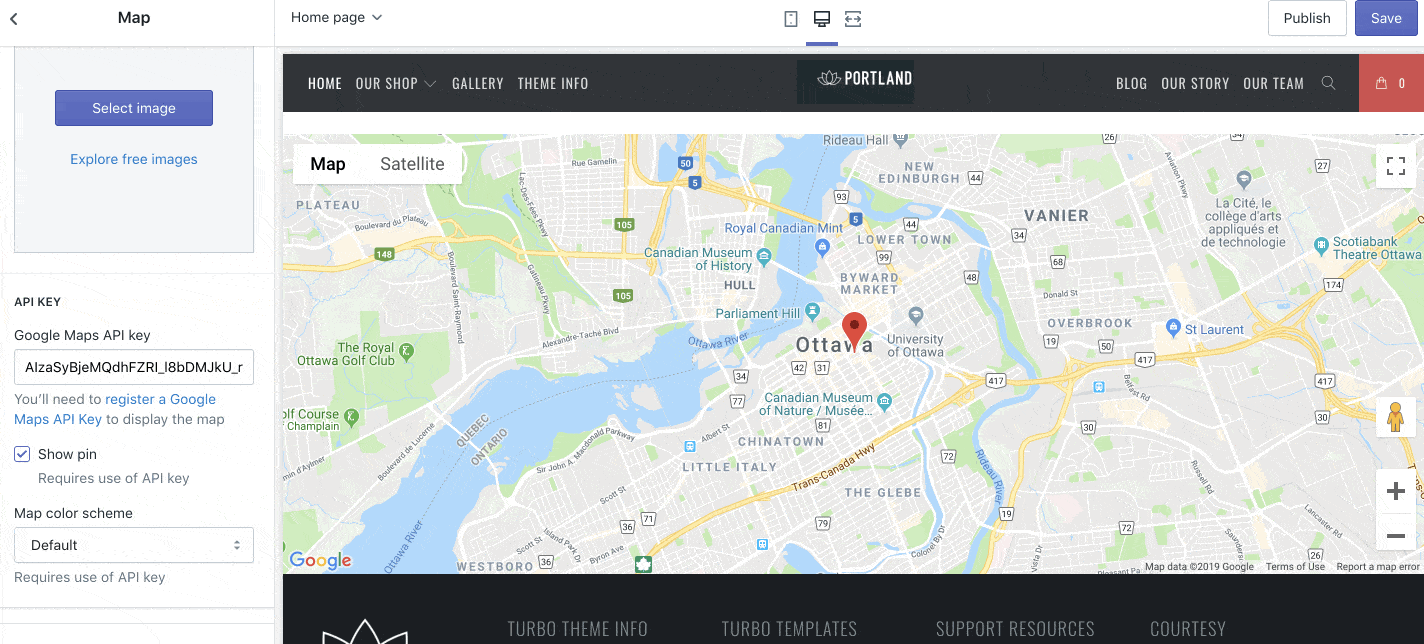1424x644 pixels.
Task: Zoom out of the map with the minus button
Action: point(1396,535)
